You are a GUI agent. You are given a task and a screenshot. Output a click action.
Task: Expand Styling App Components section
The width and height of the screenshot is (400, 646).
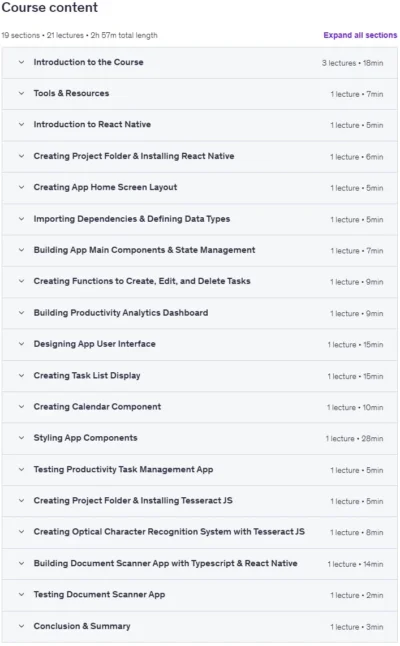[x=199, y=438]
